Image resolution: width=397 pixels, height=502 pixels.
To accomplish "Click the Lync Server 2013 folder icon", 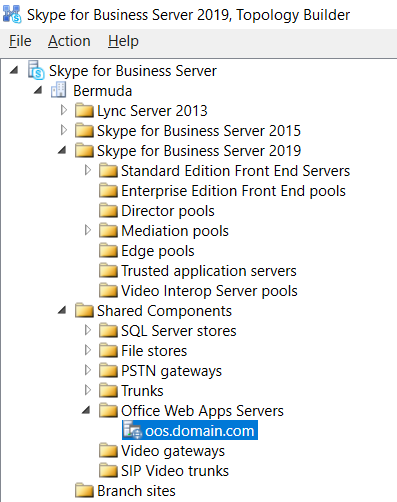I will coord(84,111).
